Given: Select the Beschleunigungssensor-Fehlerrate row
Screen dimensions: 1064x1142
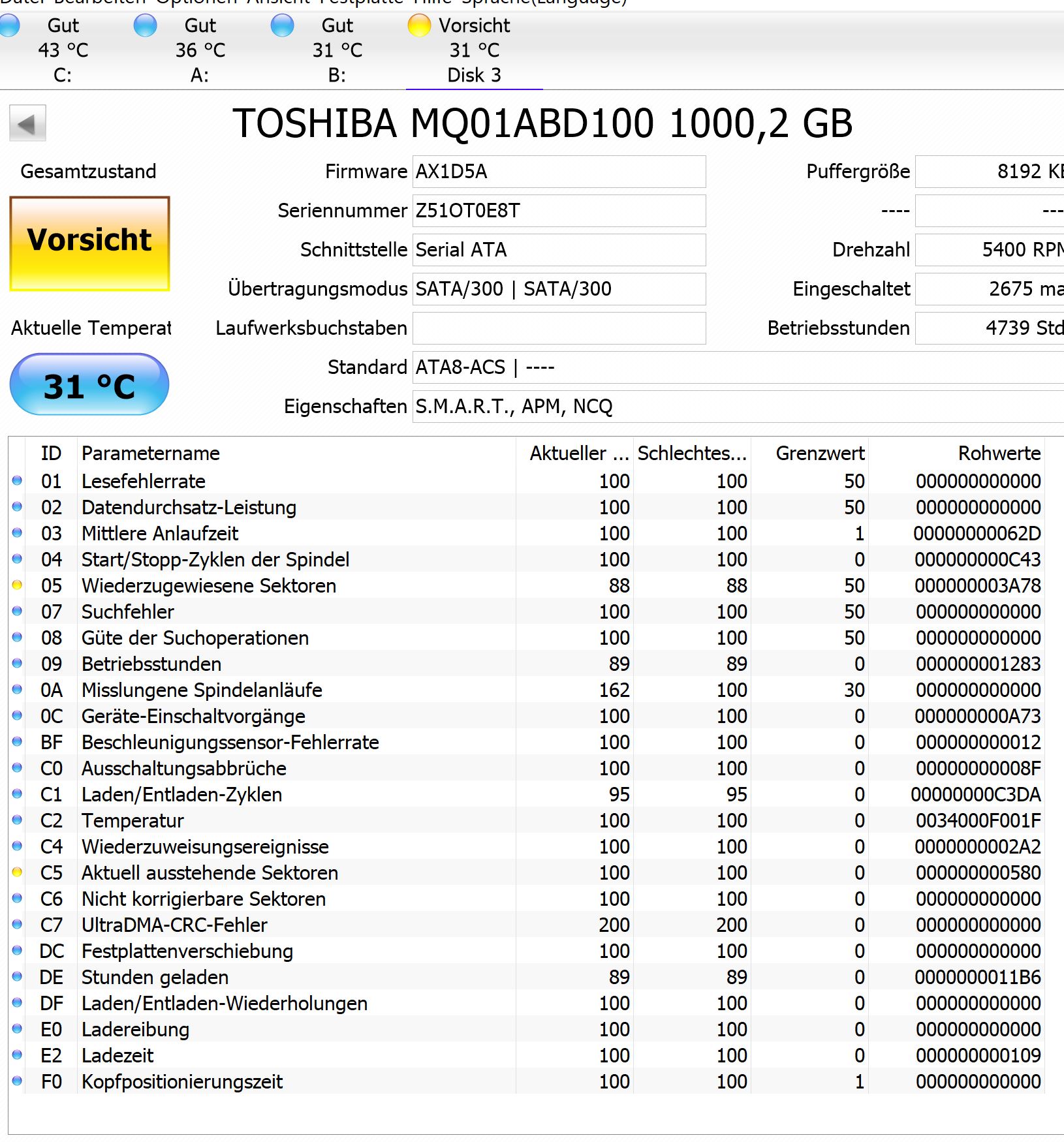Looking at the screenshot, I should [527, 742].
